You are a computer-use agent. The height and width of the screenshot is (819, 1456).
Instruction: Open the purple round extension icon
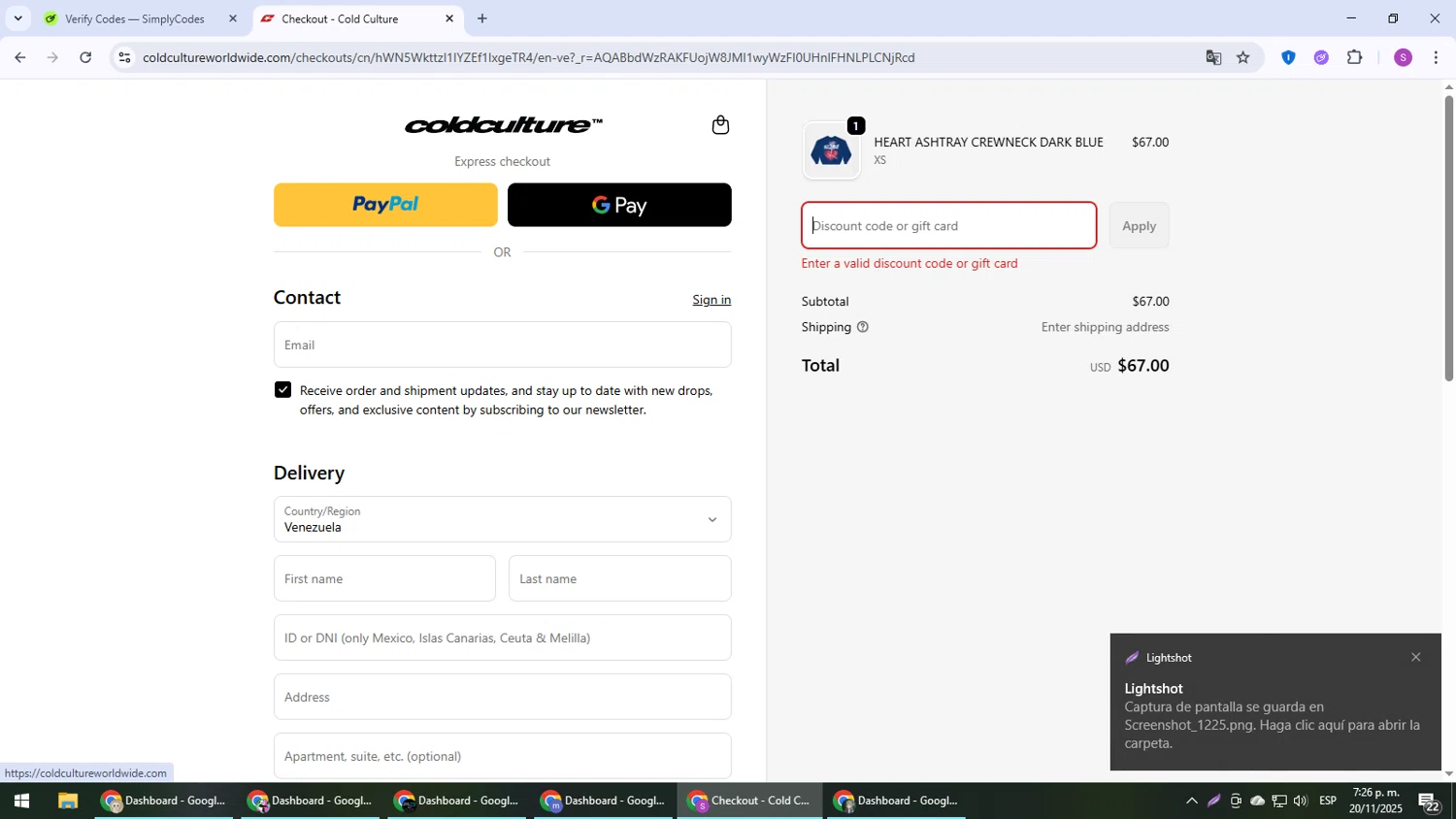click(1321, 57)
